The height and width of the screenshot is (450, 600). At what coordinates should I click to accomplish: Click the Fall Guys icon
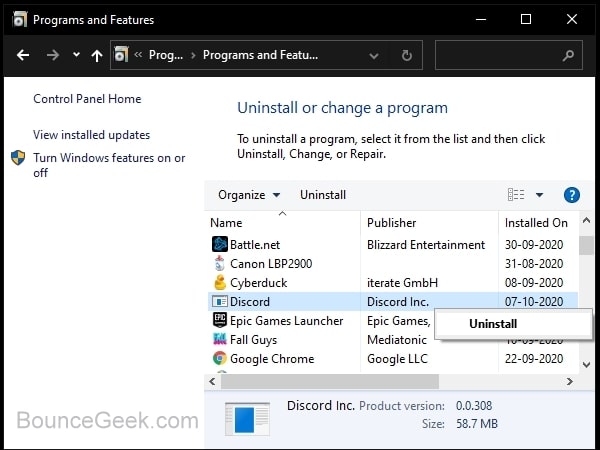(x=220, y=340)
